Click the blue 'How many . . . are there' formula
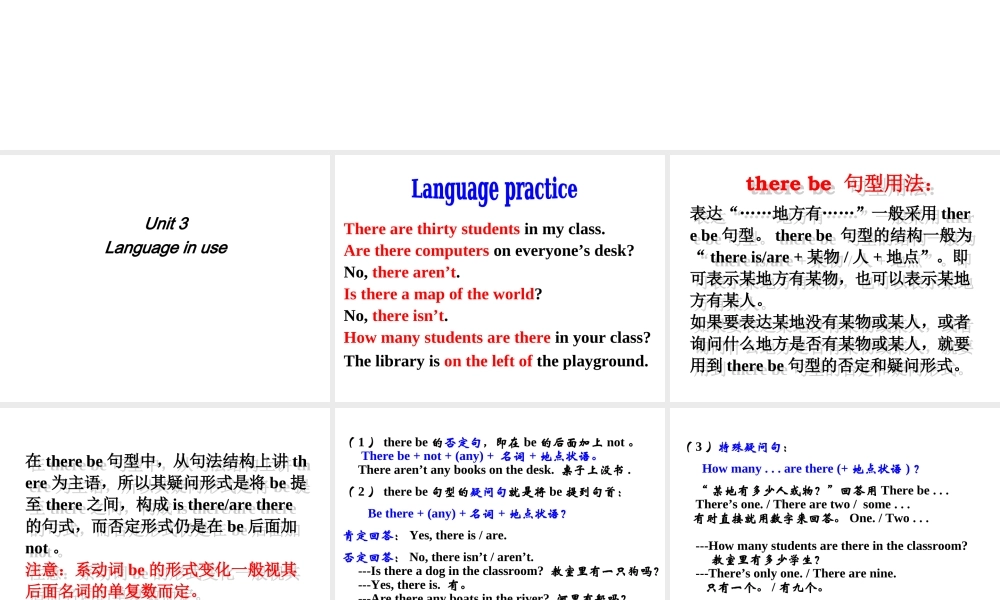This screenshot has height=600, width=1000. click(810, 469)
